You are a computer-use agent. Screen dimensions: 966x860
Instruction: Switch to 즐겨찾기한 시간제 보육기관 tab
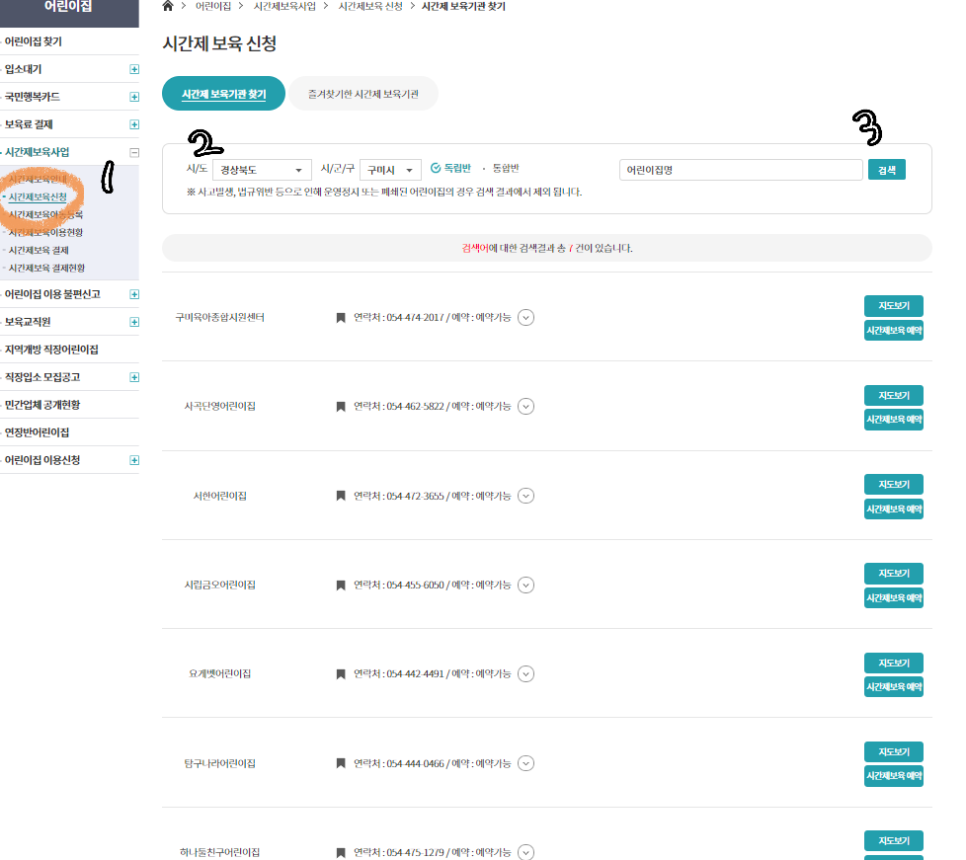pyautogui.click(x=363, y=94)
